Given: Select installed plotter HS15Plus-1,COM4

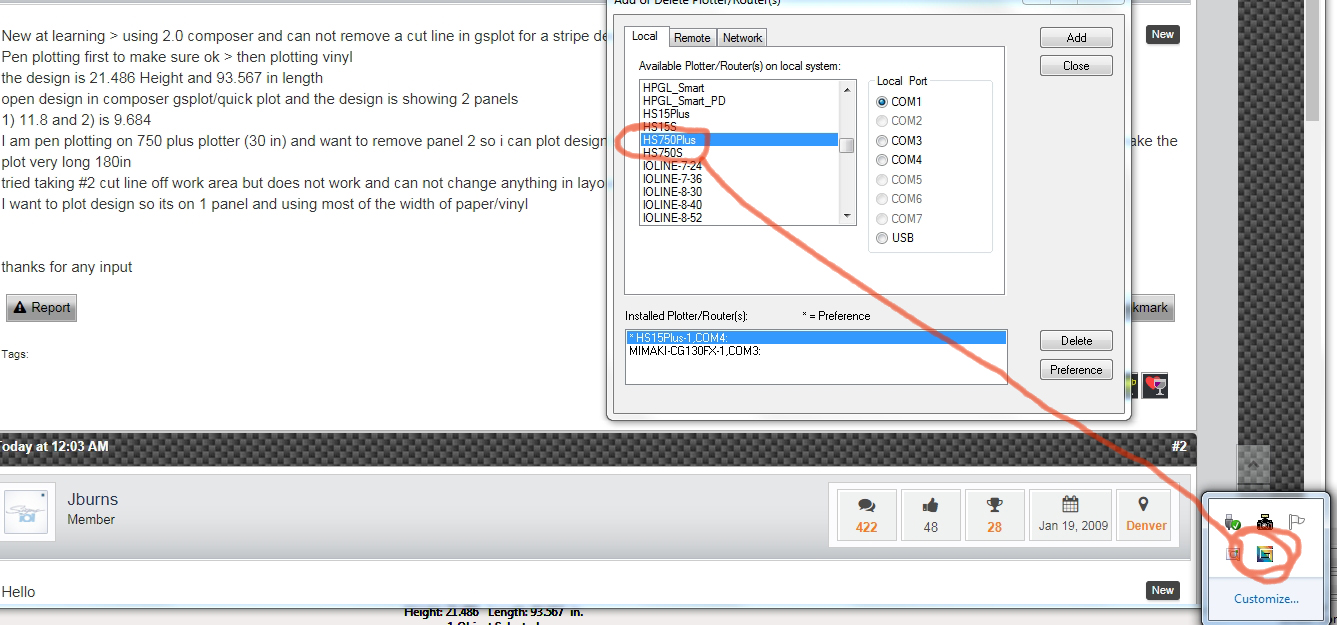Looking at the screenshot, I should coord(816,338).
